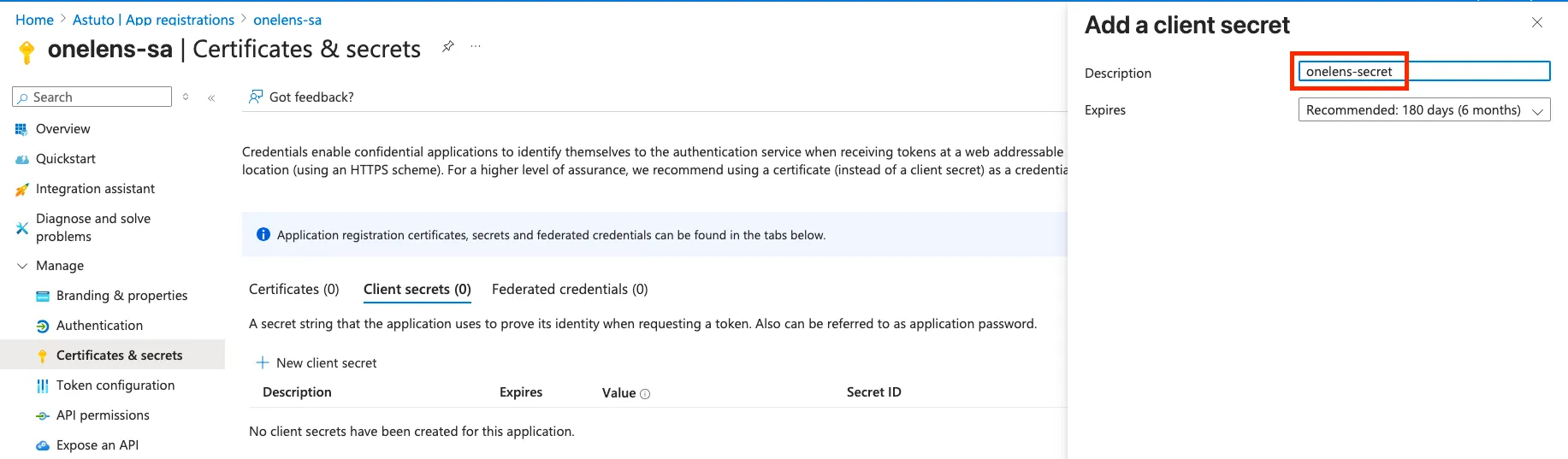Collapse the sidebar with double-chevron icon
The width and height of the screenshot is (1568, 459).
pos(210,98)
